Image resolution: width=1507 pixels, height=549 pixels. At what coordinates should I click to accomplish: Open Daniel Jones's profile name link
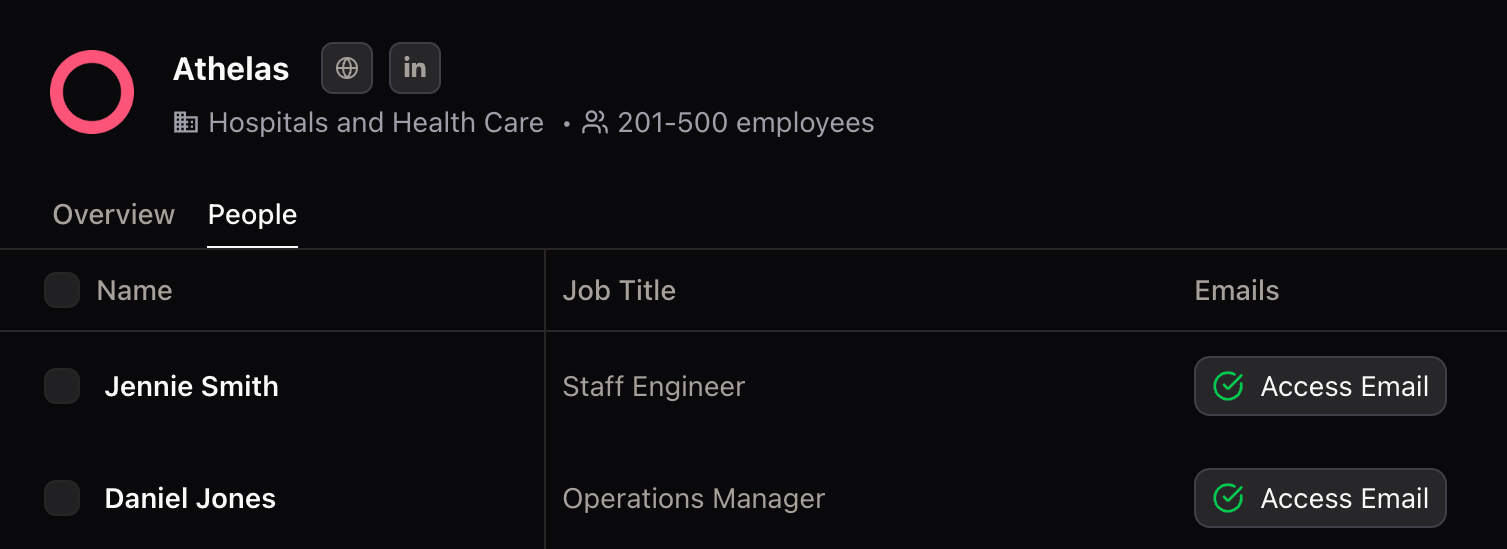pyautogui.click(x=190, y=499)
